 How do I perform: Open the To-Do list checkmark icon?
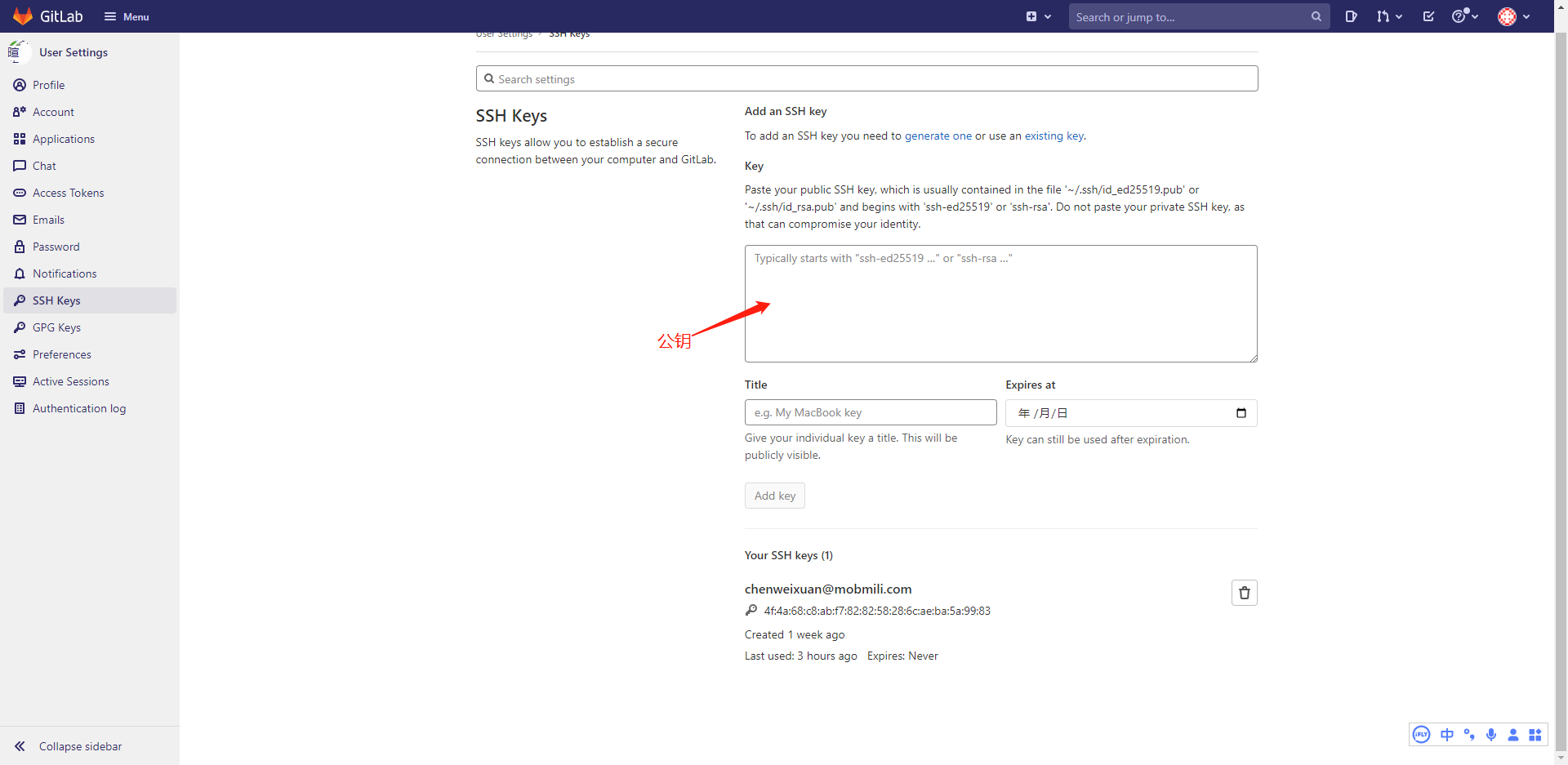1428,16
